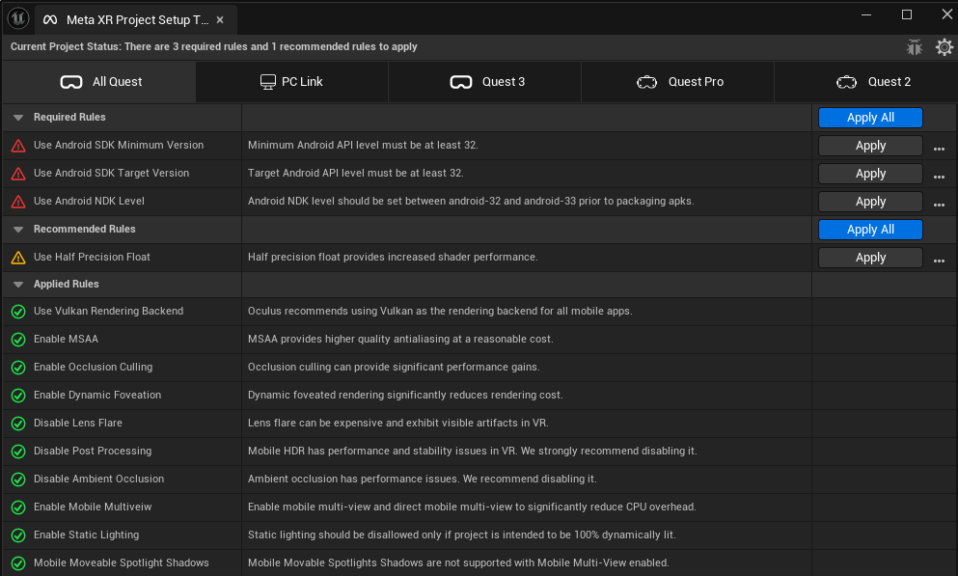The width and height of the screenshot is (958, 576).
Task: Close the Meta XR Project Setup tab
Action: [x=220, y=20]
